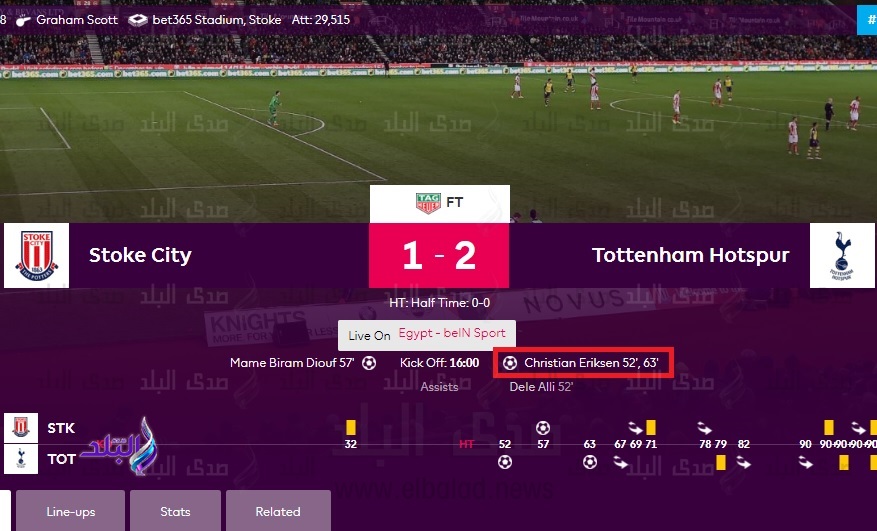This screenshot has width=877, height=531.
Task: Click the Tottenham Hotspur club crest
Action: [x=842, y=256]
